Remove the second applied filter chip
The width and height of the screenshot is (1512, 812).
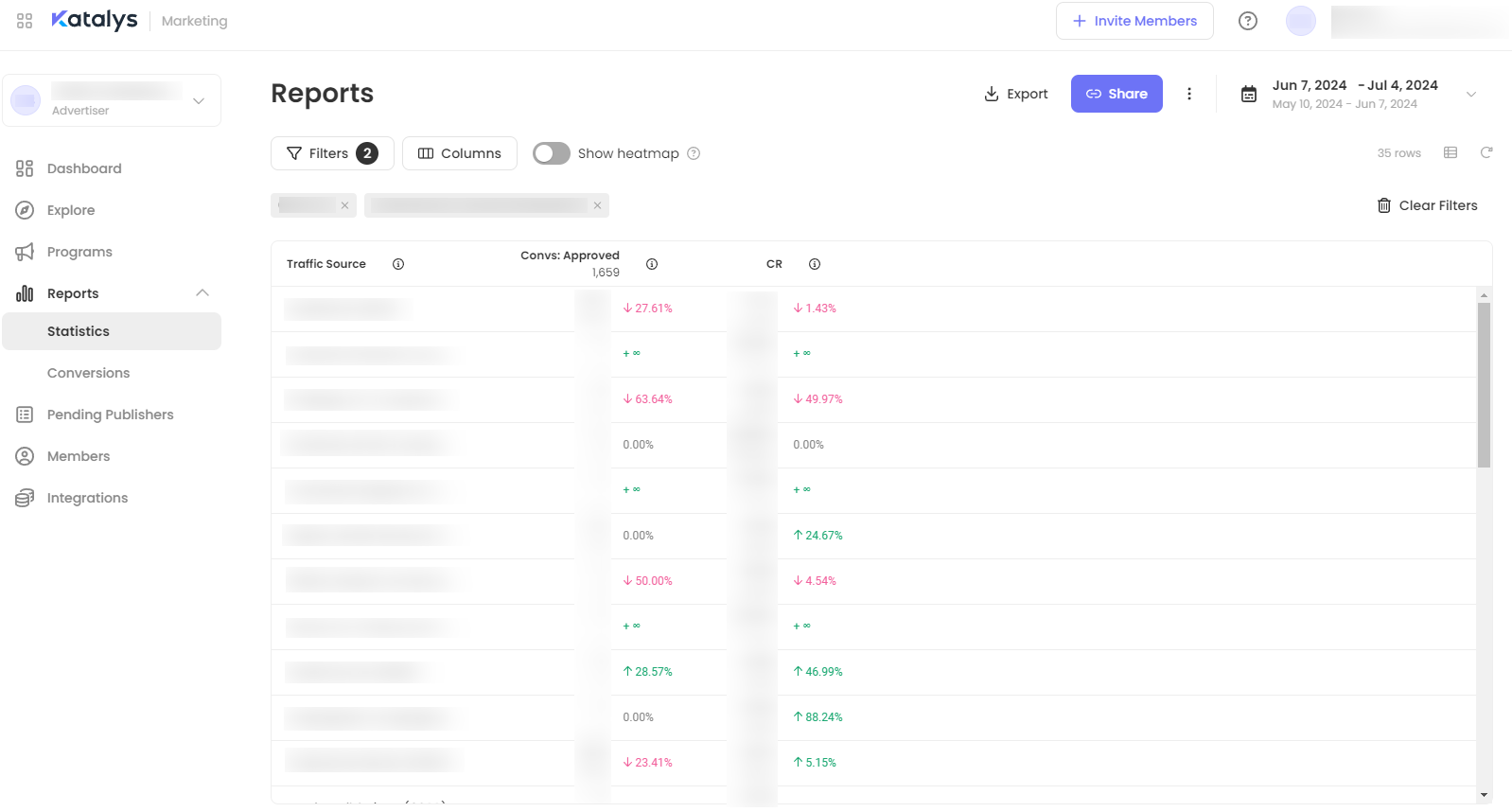coord(597,205)
